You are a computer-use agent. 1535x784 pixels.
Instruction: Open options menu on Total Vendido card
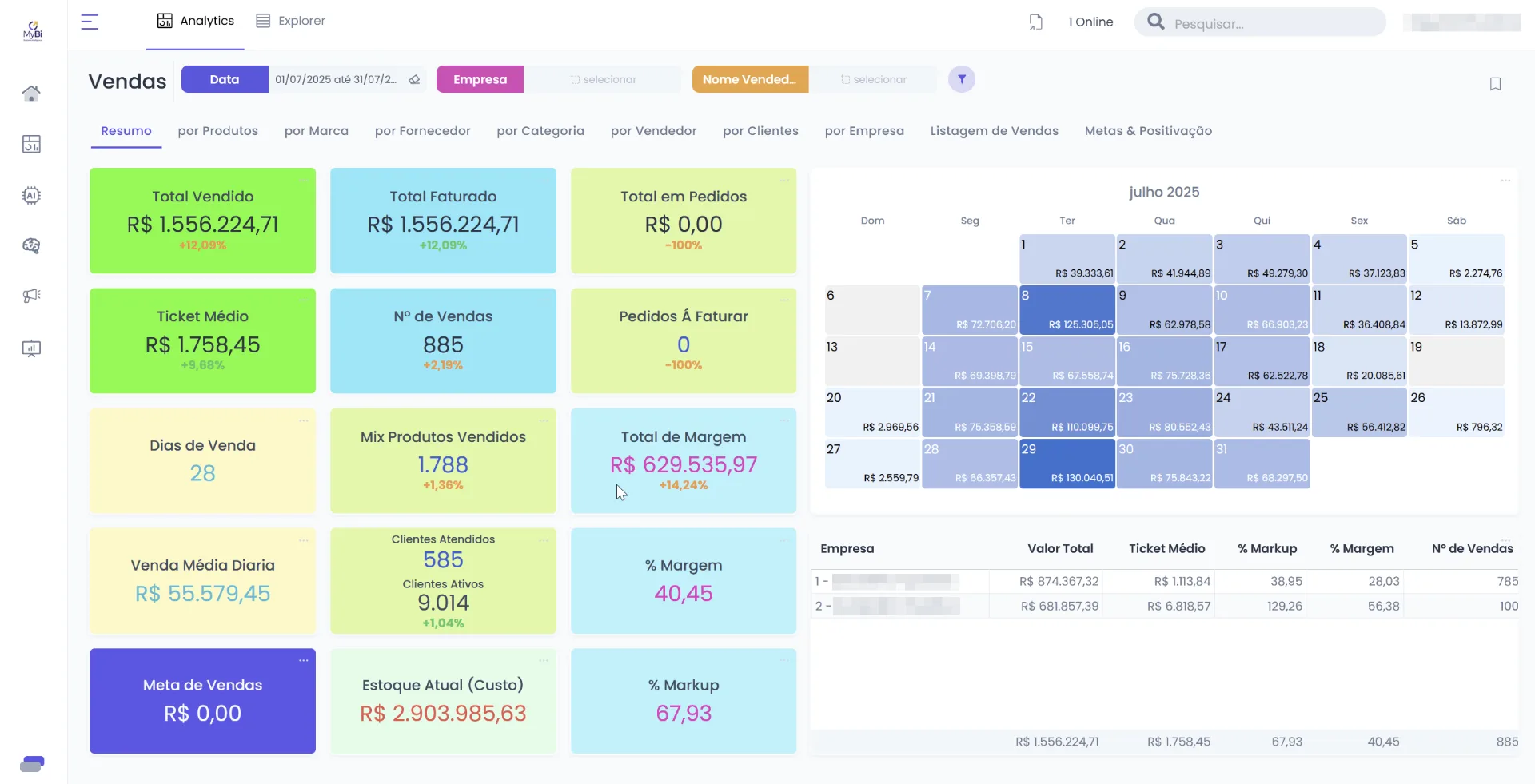coord(304,181)
